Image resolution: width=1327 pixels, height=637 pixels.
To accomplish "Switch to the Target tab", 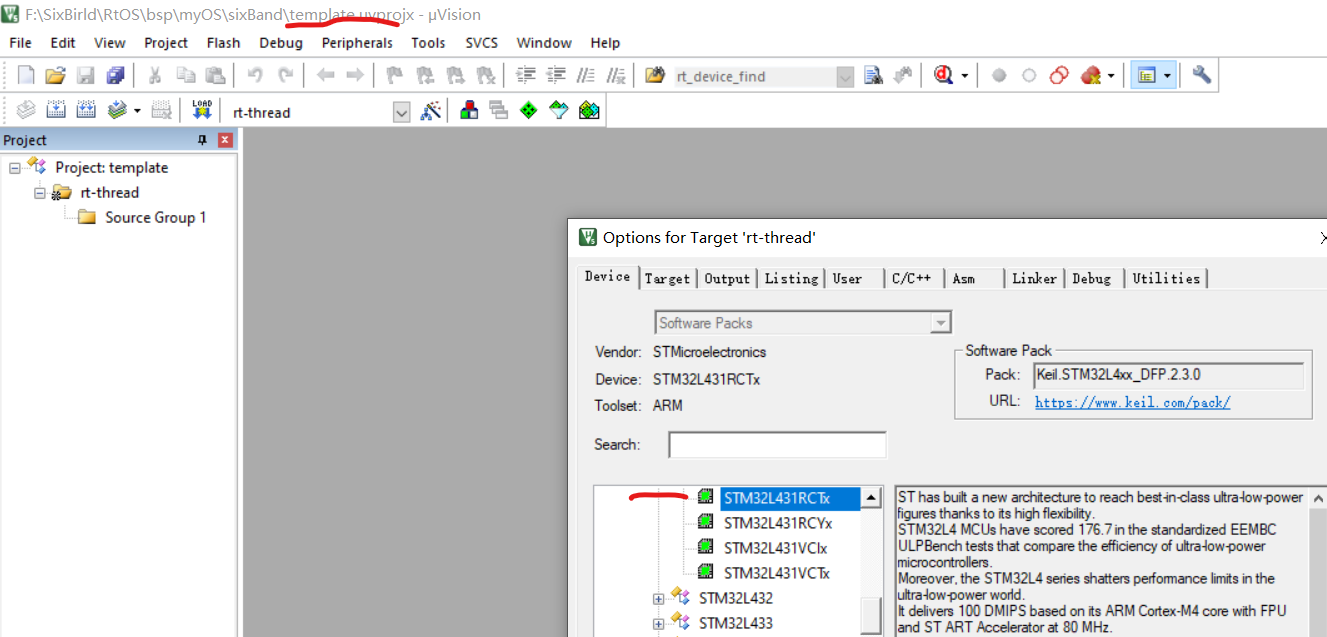I will [667, 278].
